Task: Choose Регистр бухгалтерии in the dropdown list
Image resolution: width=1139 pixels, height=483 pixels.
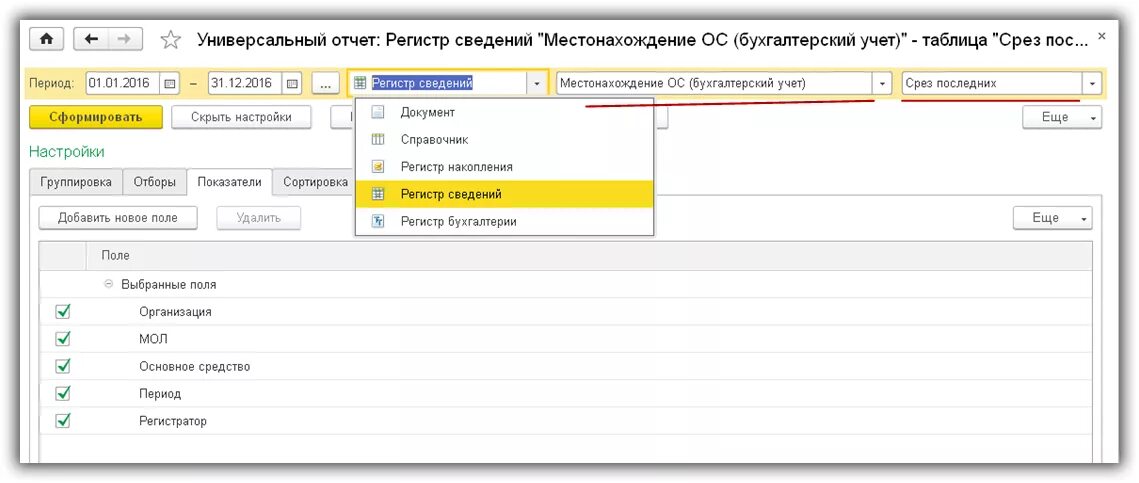Action: click(x=505, y=222)
